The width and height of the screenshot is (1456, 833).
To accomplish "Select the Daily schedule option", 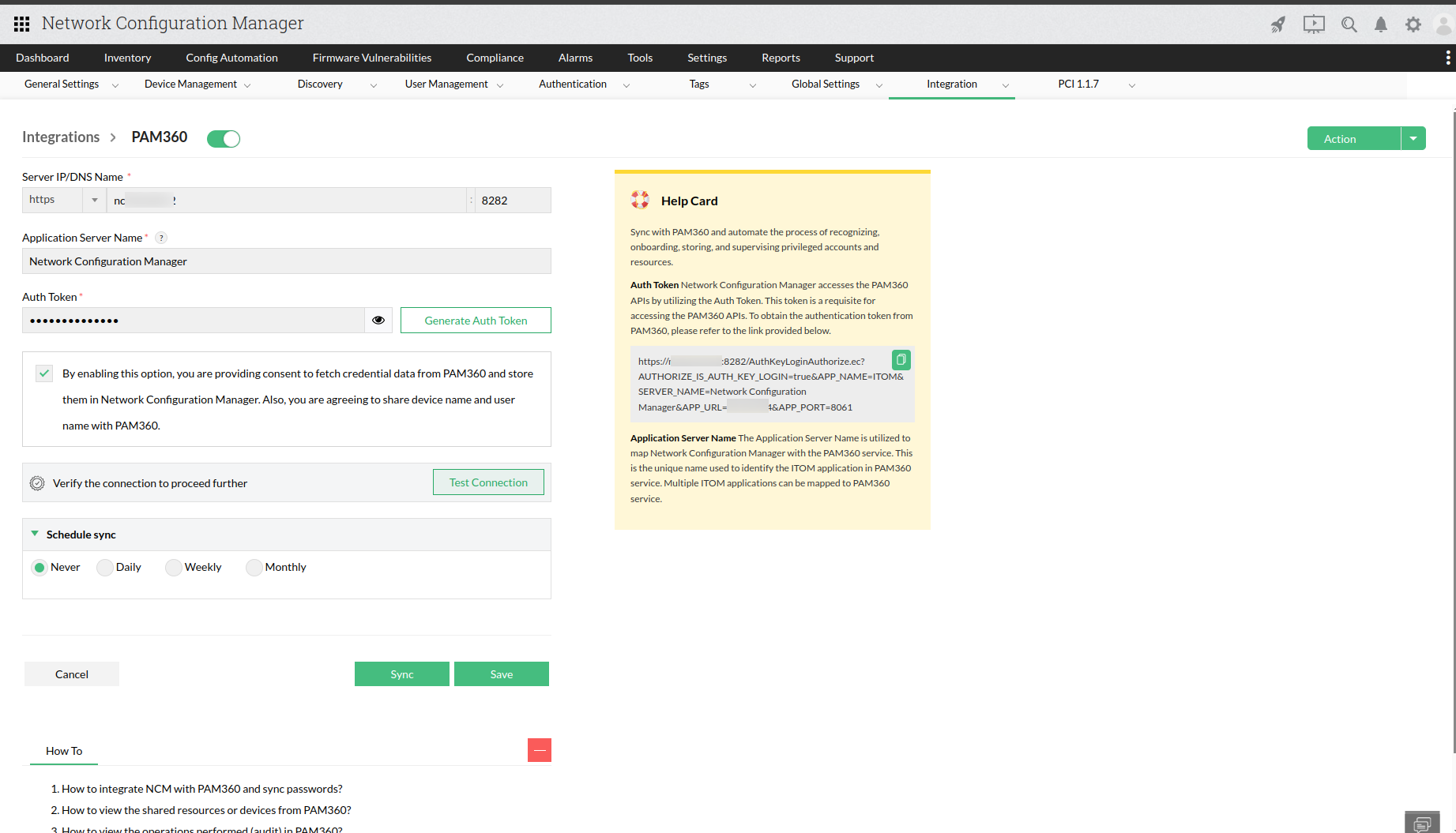I will point(104,568).
